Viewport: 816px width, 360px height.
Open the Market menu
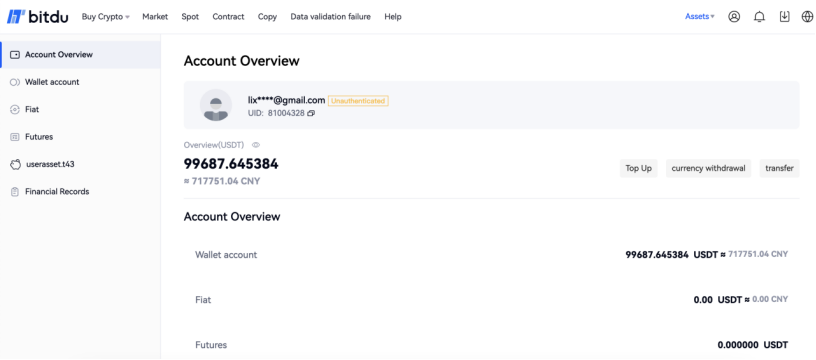point(155,17)
